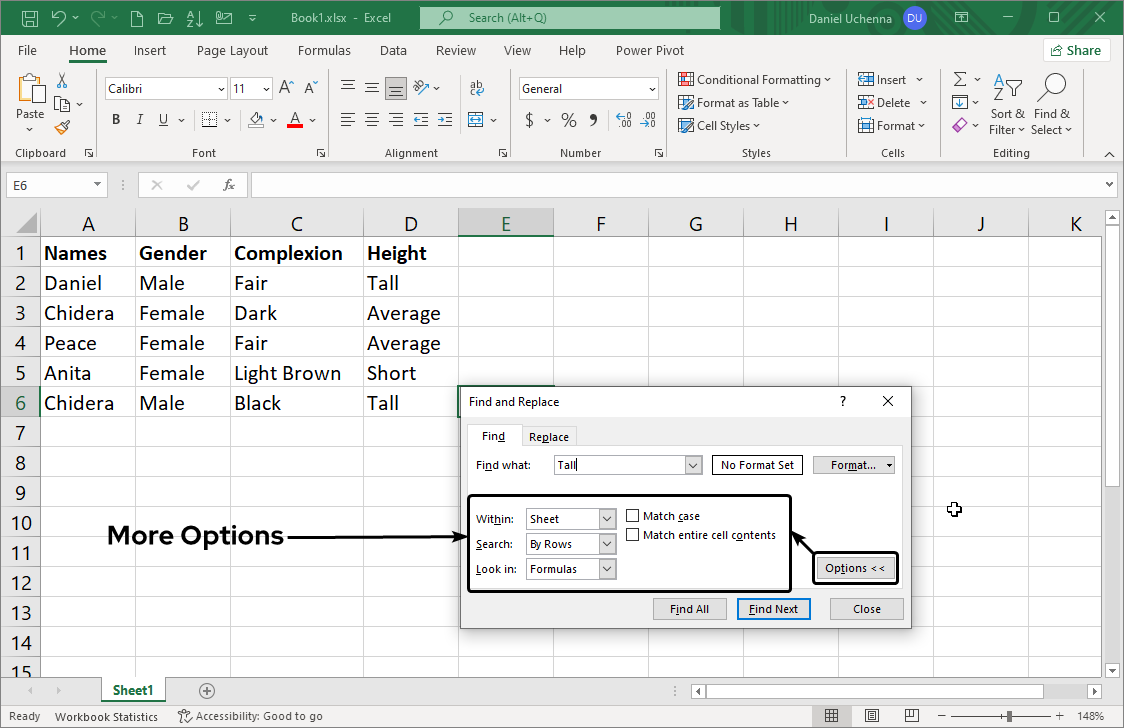Check Match entire cell contents
Image resolution: width=1124 pixels, height=728 pixels.
633,535
